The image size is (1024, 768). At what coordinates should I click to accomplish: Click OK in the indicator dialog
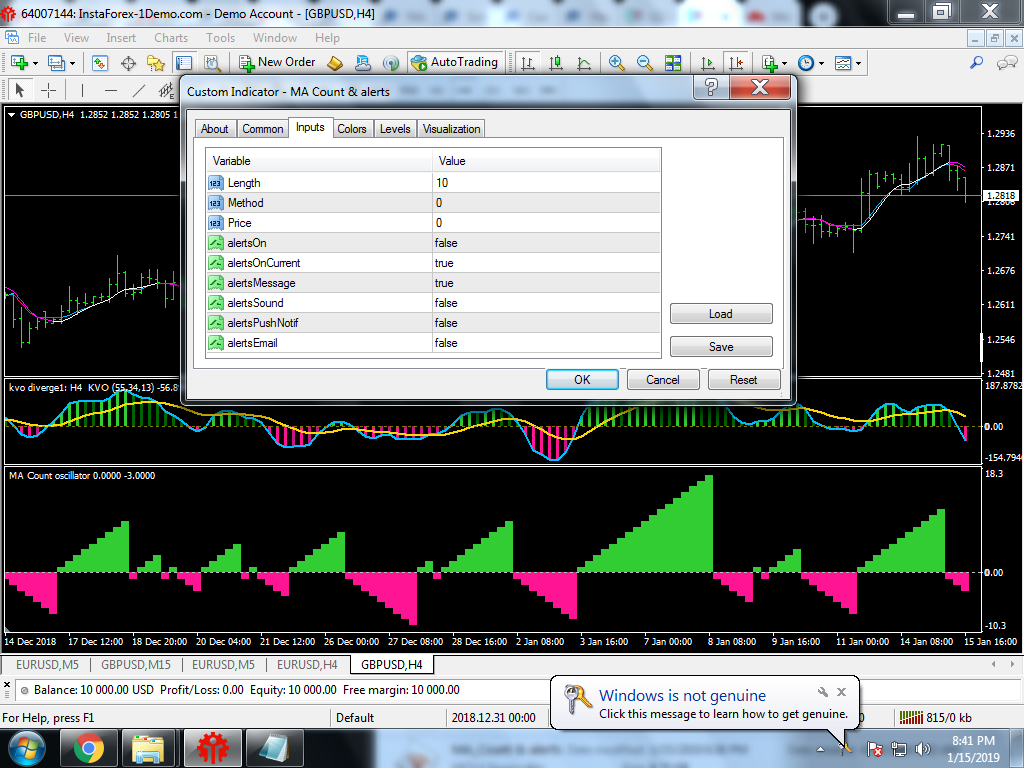pos(582,379)
